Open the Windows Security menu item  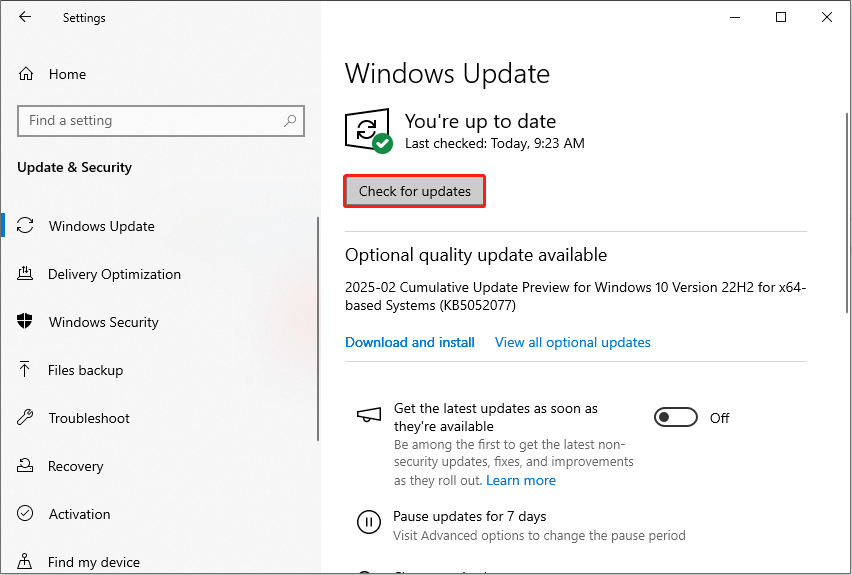tap(103, 322)
